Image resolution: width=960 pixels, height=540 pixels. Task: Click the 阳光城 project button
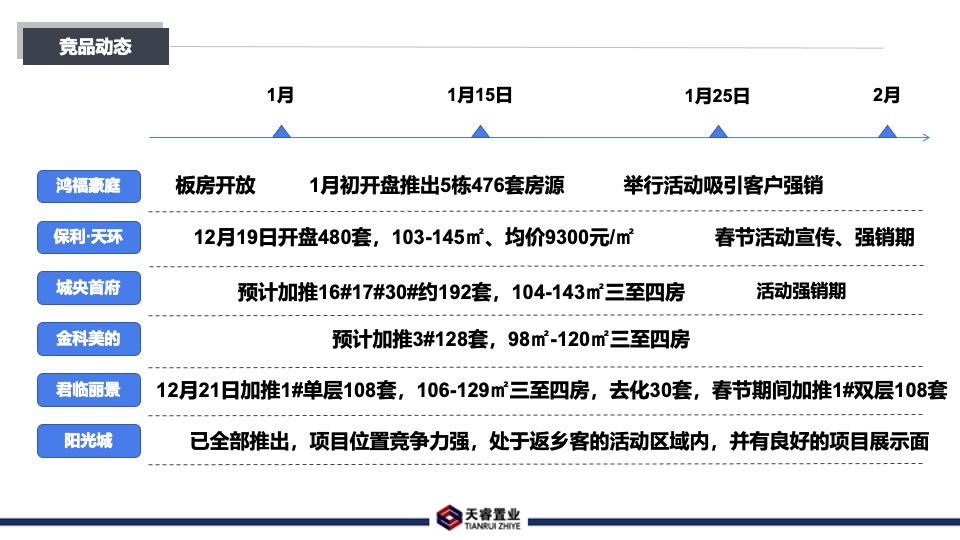tap(89, 440)
